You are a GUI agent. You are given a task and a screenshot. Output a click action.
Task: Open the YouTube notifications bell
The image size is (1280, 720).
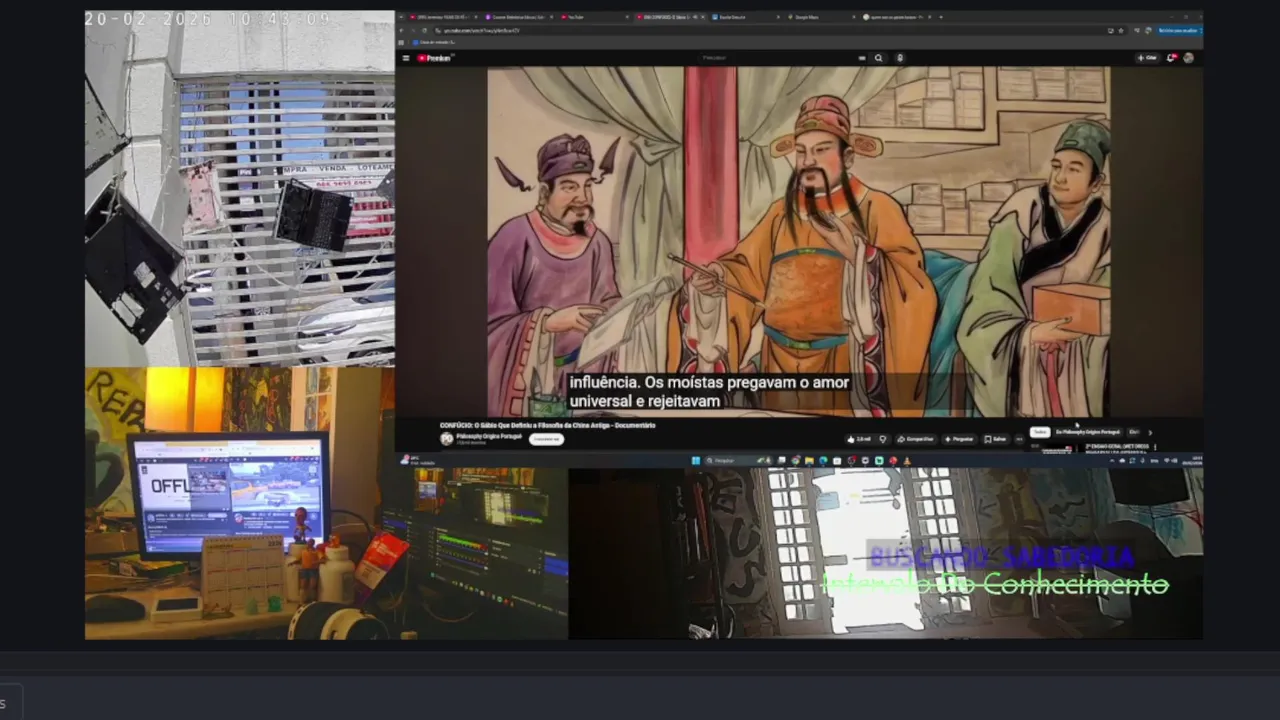1171,58
